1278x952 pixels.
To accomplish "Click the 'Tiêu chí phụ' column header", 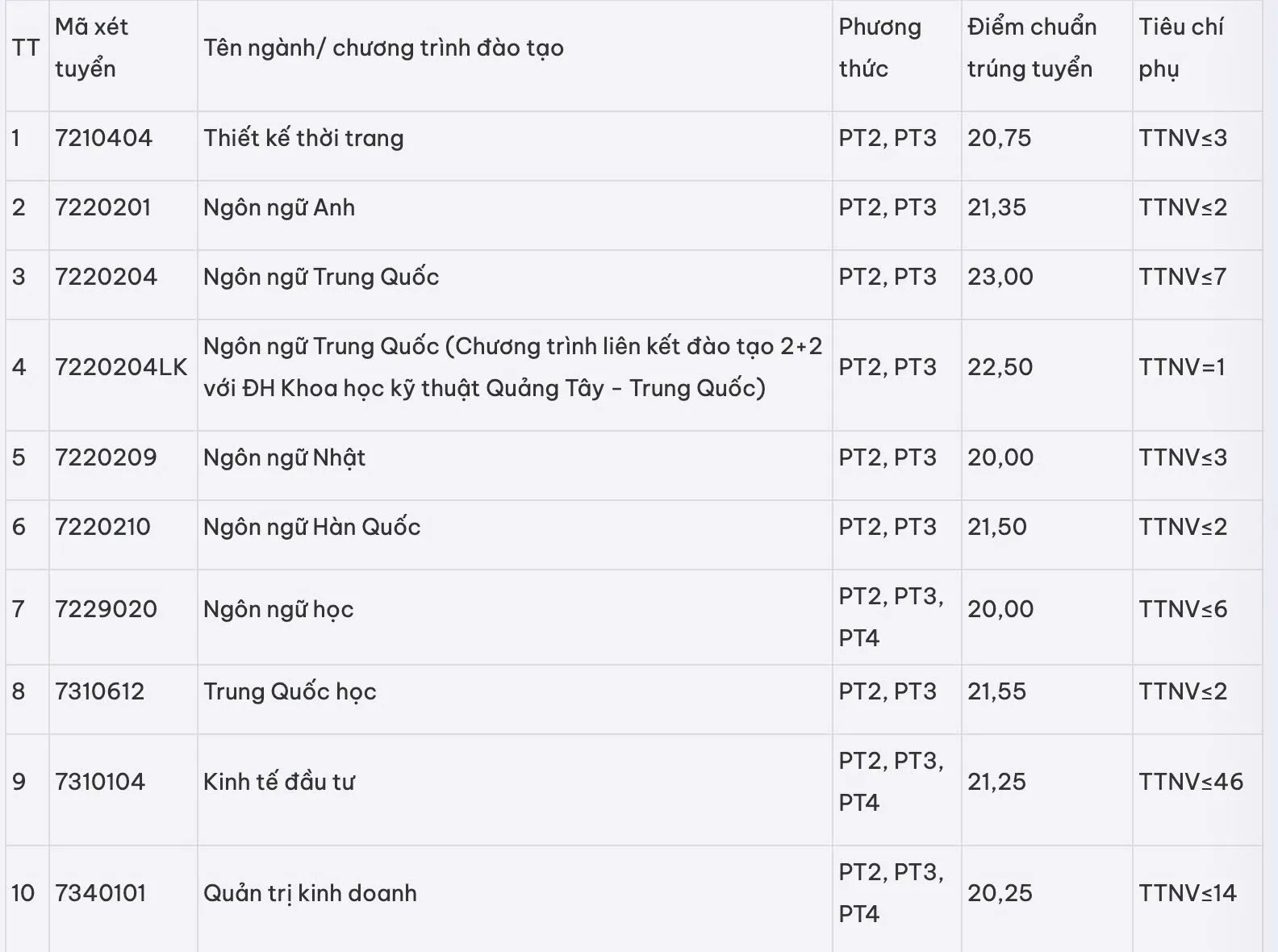I will (x=1180, y=48).
